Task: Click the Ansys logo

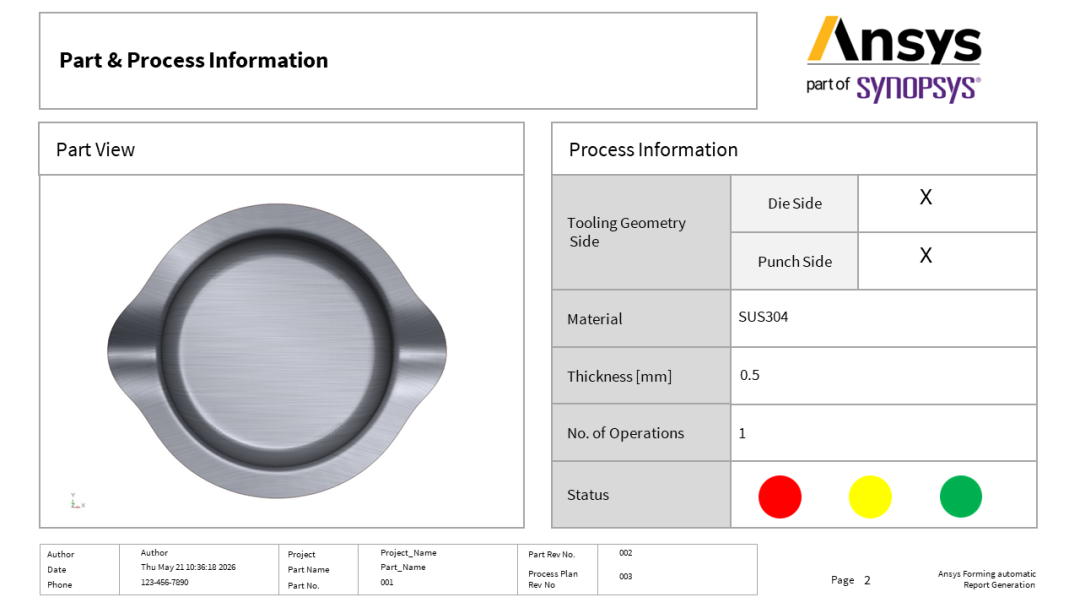Action: coord(894,39)
